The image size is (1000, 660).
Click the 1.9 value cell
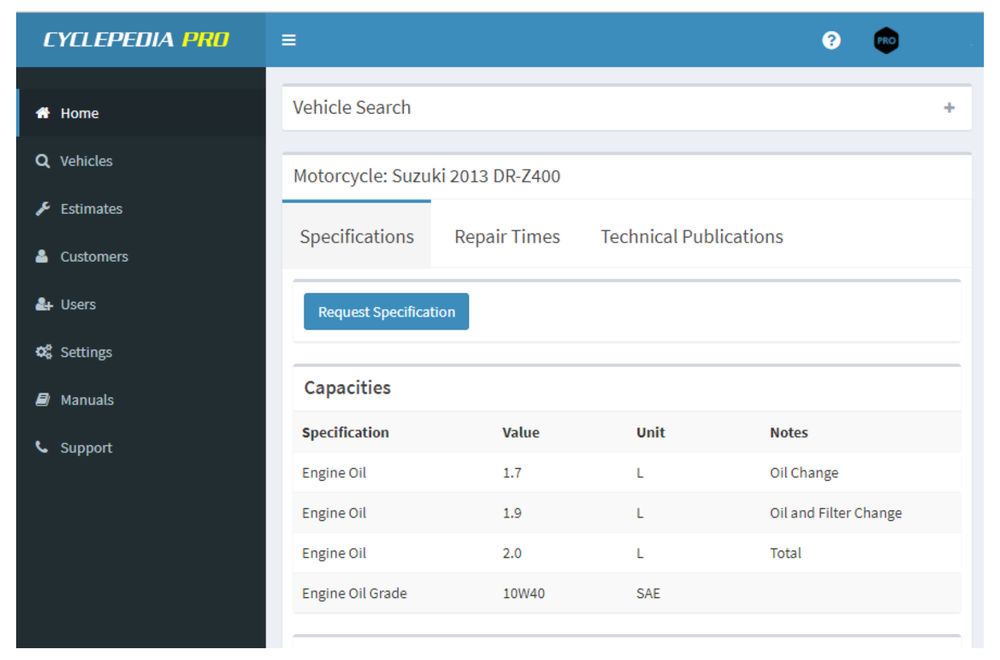(512, 513)
